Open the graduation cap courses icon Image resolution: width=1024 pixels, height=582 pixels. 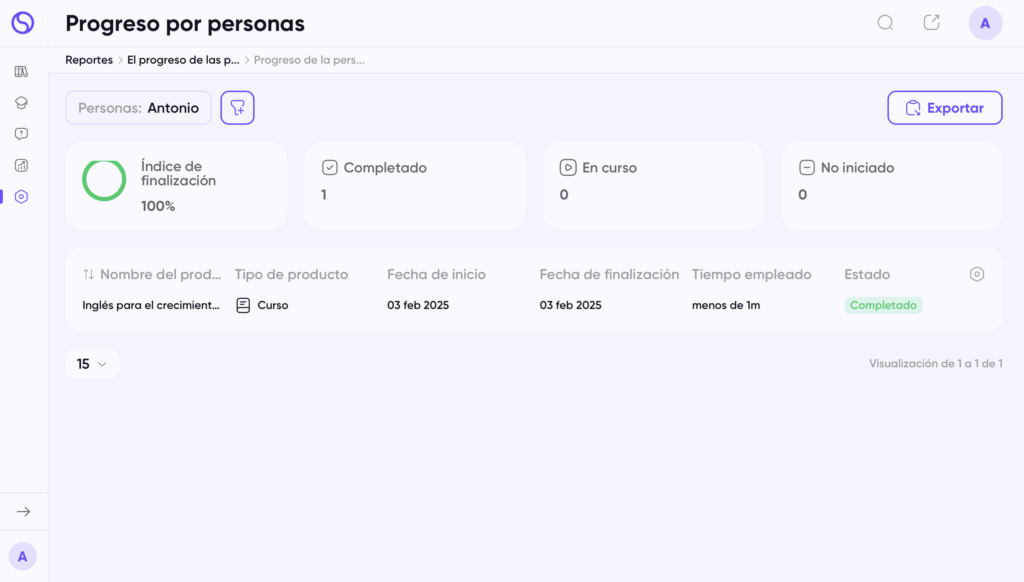[22, 103]
